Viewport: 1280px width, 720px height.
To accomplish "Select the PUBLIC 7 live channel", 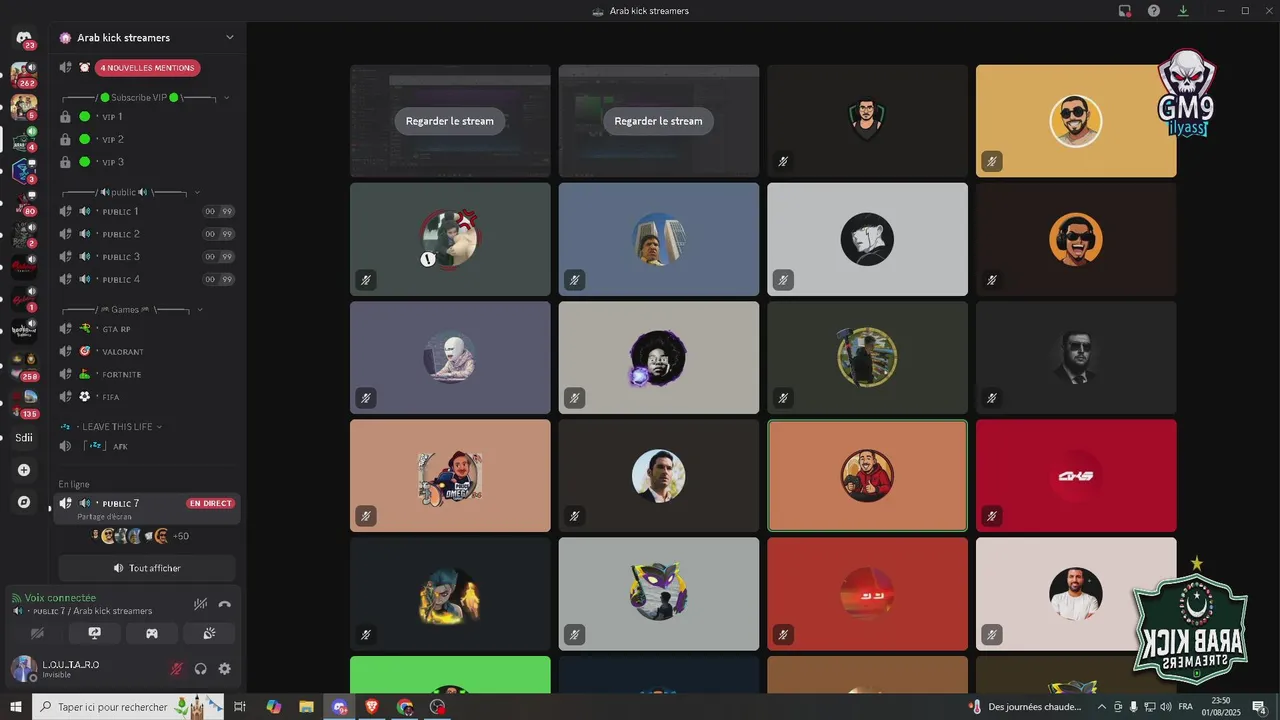I will pyautogui.click(x=147, y=508).
